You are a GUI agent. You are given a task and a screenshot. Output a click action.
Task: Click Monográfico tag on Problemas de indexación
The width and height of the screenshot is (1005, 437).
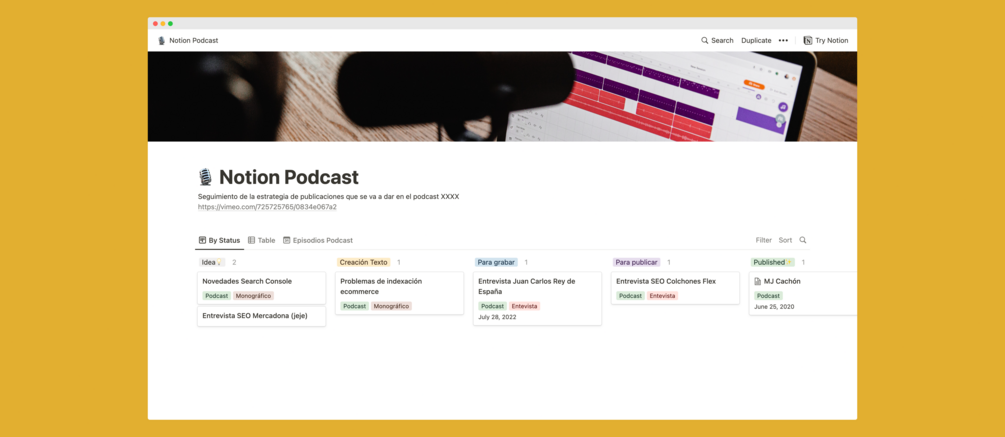[x=391, y=306]
